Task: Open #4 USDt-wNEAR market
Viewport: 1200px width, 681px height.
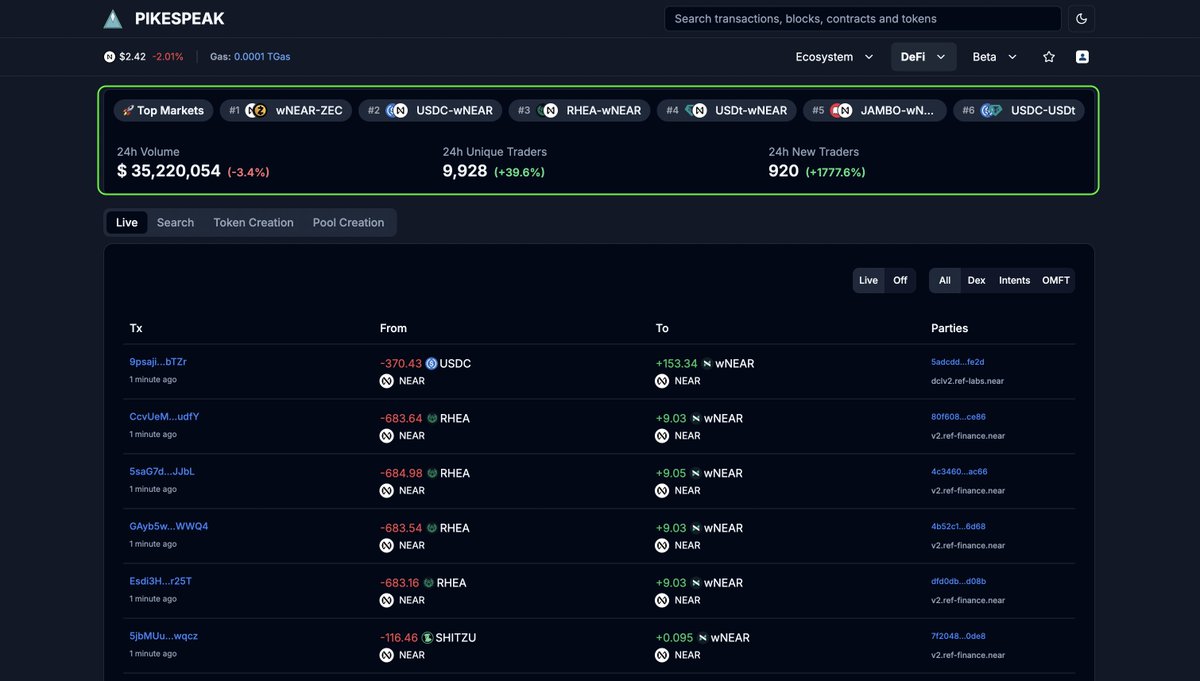Action: (x=727, y=110)
